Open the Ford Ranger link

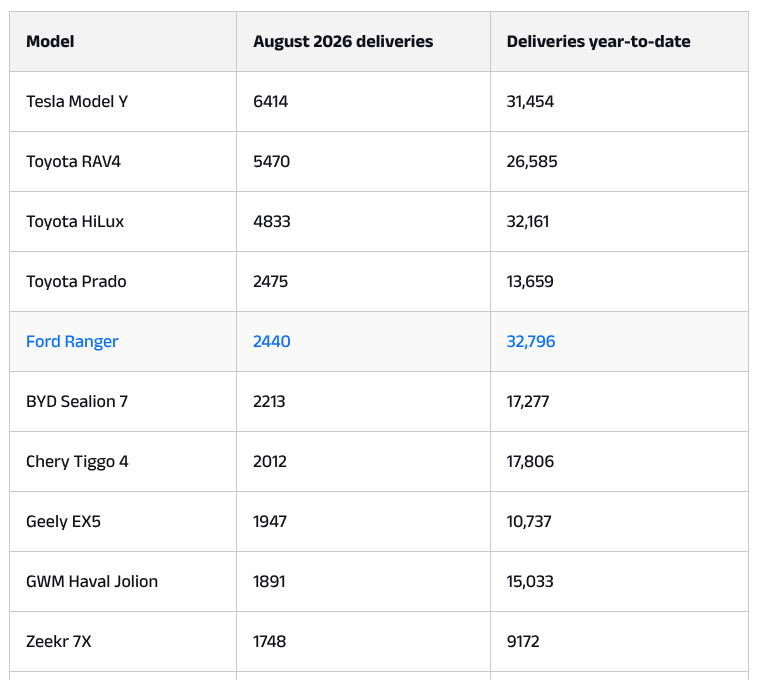[x=72, y=342]
